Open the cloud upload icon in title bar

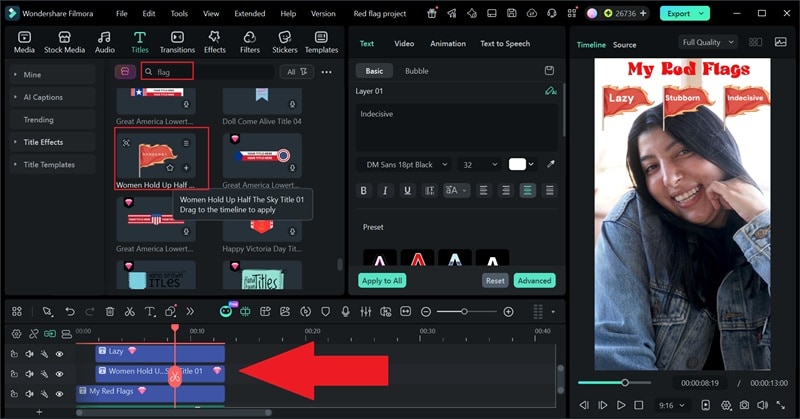pos(532,13)
